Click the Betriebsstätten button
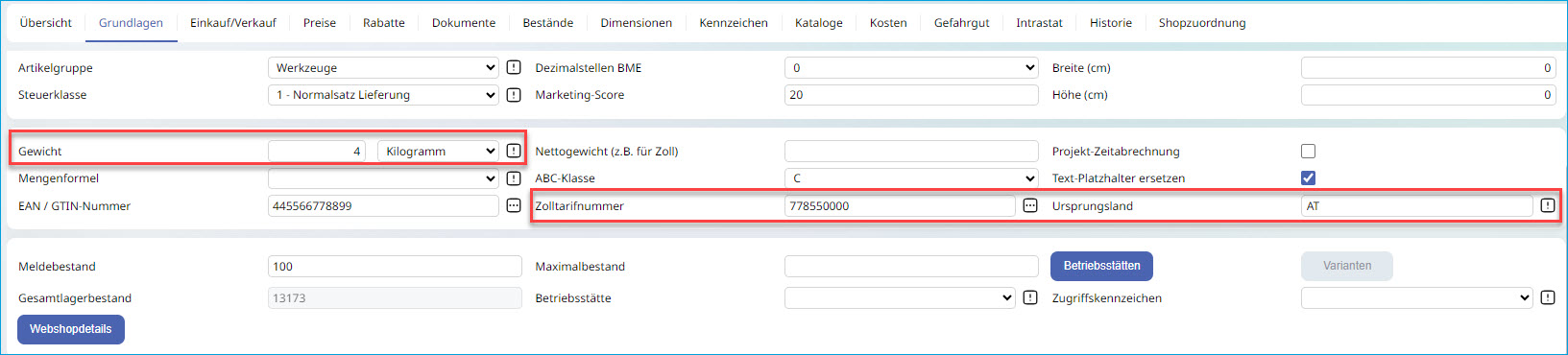Image resolution: width=1568 pixels, height=355 pixels. pyautogui.click(x=1102, y=266)
